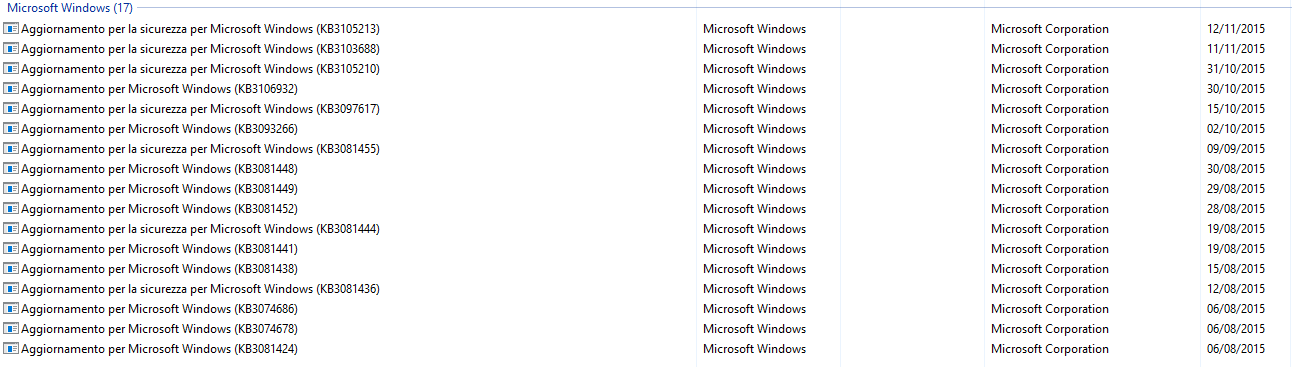Click 'Microsoft Corporation' in the KB3081452 row
The image size is (1292, 367).
[1050, 209]
